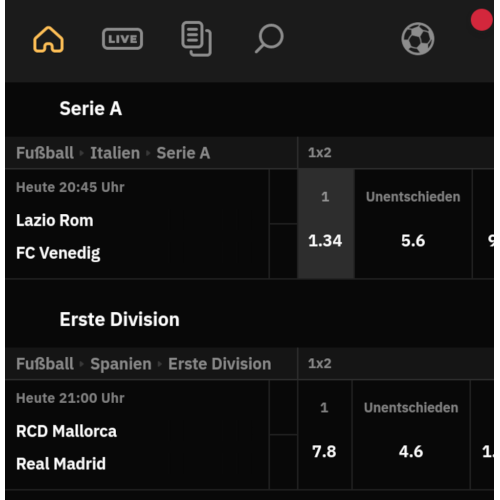The image size is (500, 500).
Task: Open Fußball breadcrumb in Serie A row
Action: coord(45,153)
